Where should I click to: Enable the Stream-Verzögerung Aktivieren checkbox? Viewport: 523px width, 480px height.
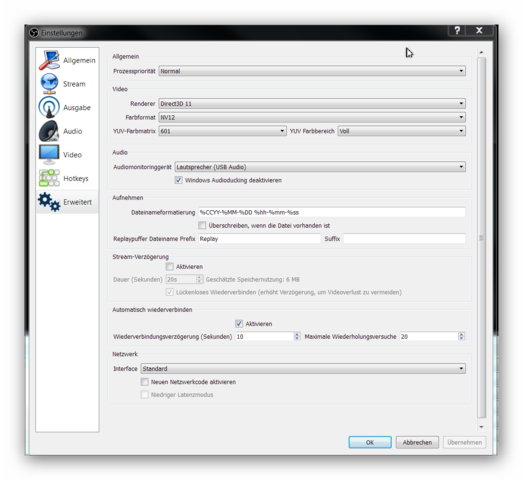[x=169, y=267]
